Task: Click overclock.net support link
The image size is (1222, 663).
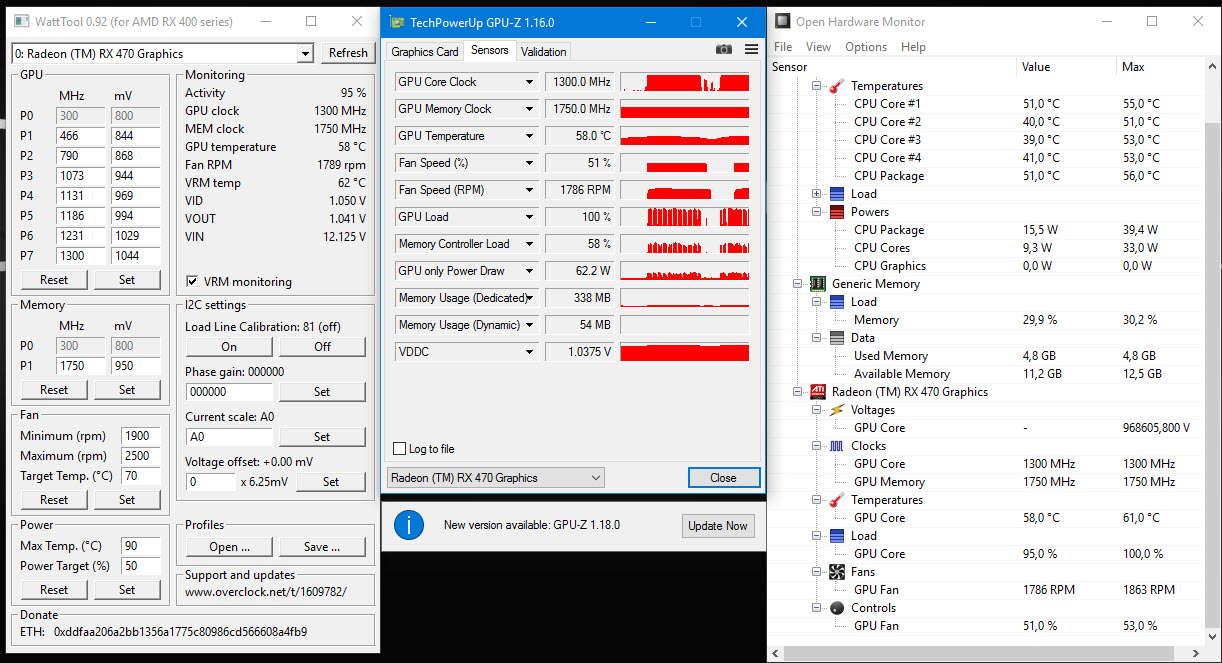Action: 266,593
